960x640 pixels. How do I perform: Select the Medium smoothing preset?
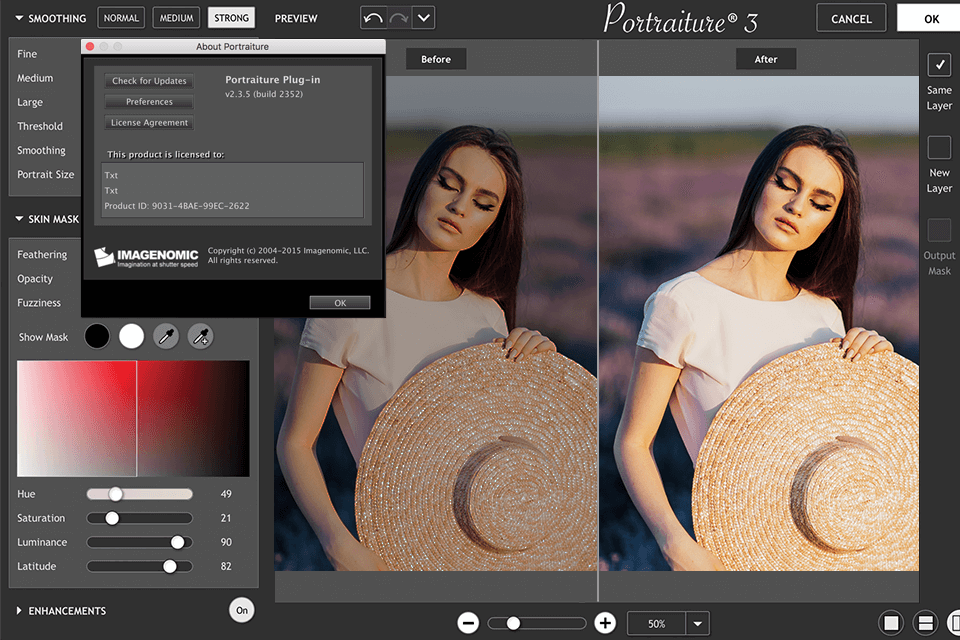pos(176,18)
